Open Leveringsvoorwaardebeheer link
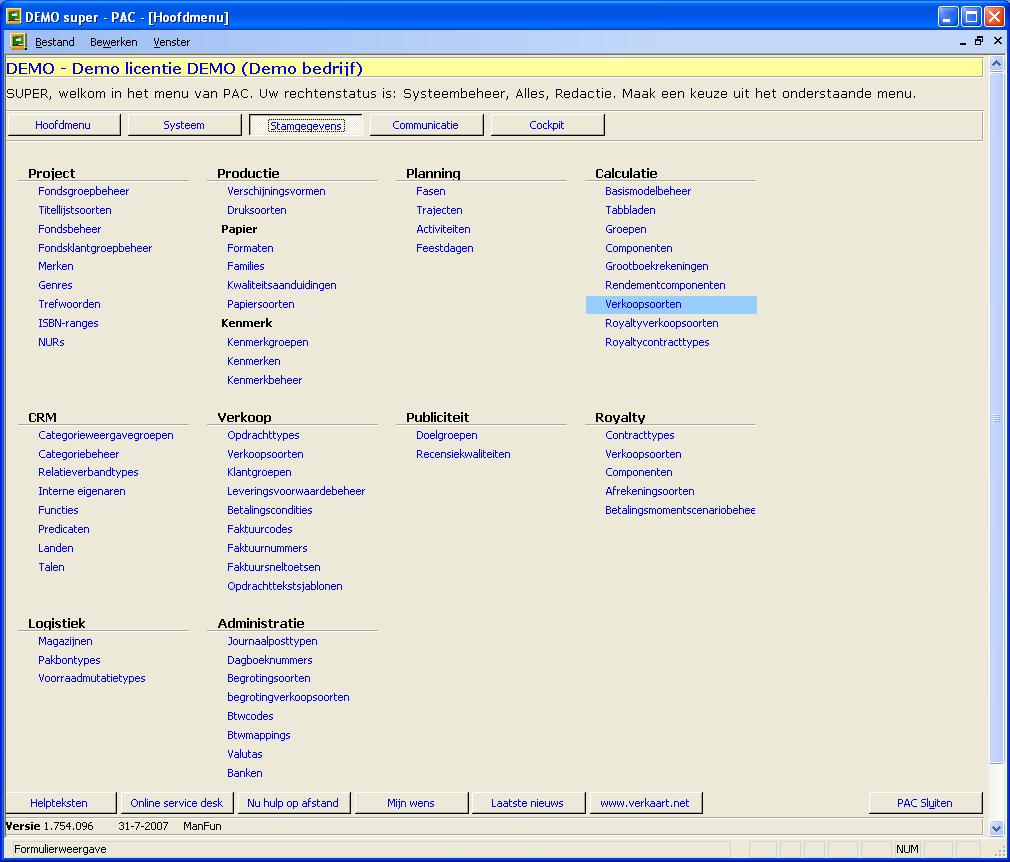The height and width of the screenshot is (862, 1010). [x=296, y=492]
